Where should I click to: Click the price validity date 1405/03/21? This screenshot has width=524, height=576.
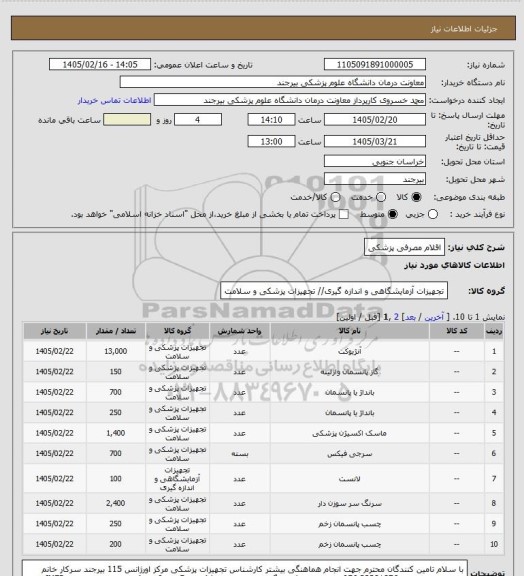(375, 141)
